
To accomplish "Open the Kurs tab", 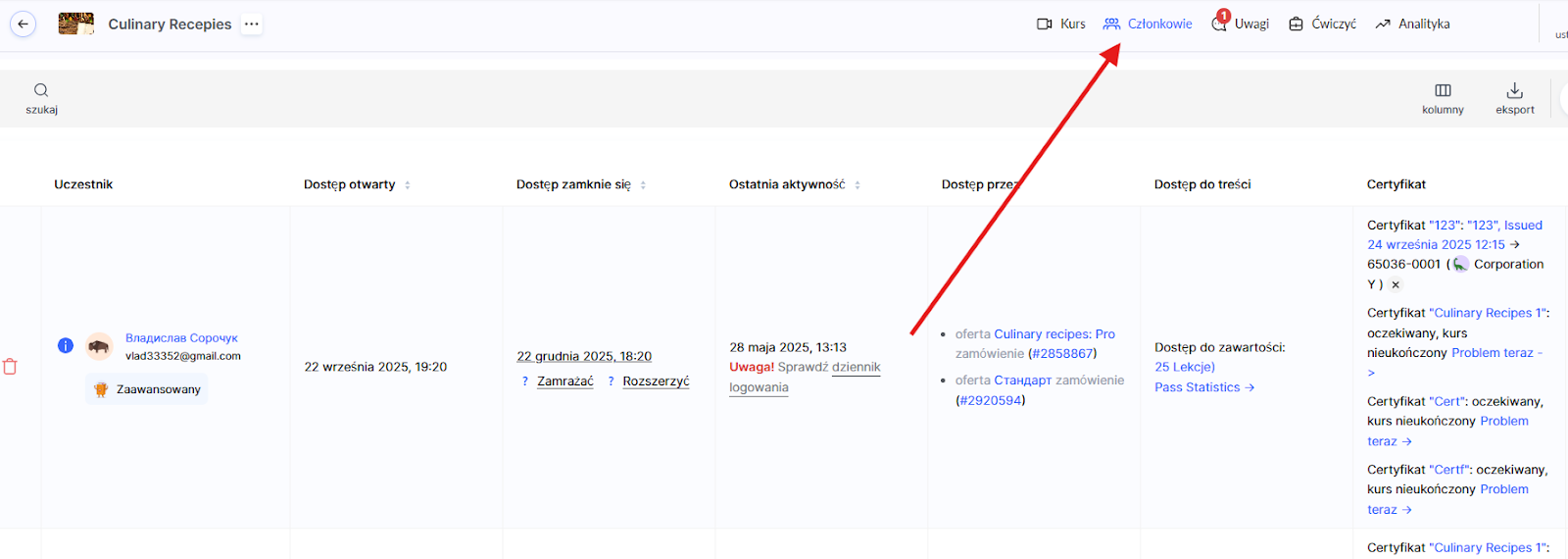I will [x=1061, y=25].
